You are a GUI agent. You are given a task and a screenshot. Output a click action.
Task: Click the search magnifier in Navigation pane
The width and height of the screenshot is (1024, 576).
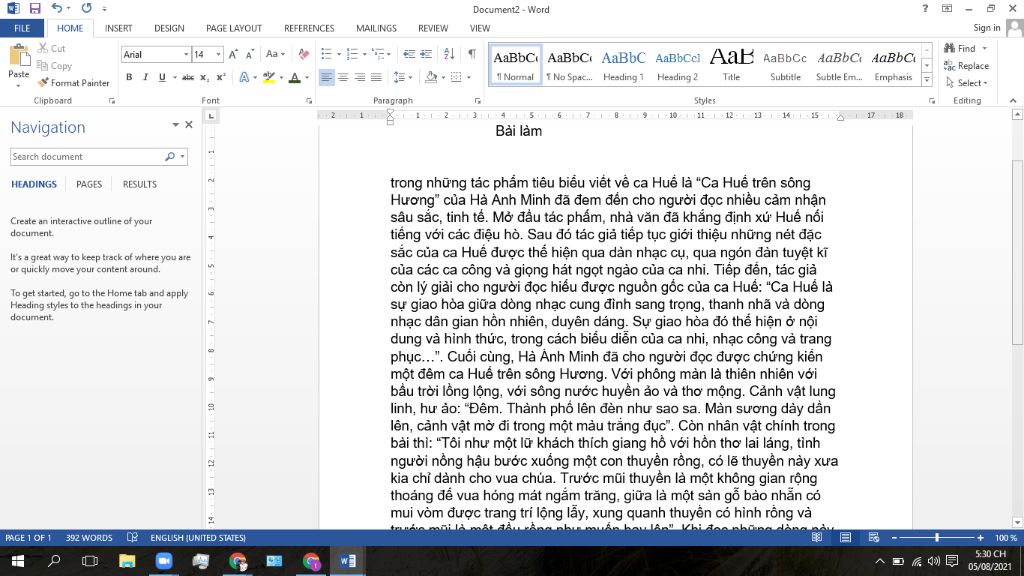170,157
